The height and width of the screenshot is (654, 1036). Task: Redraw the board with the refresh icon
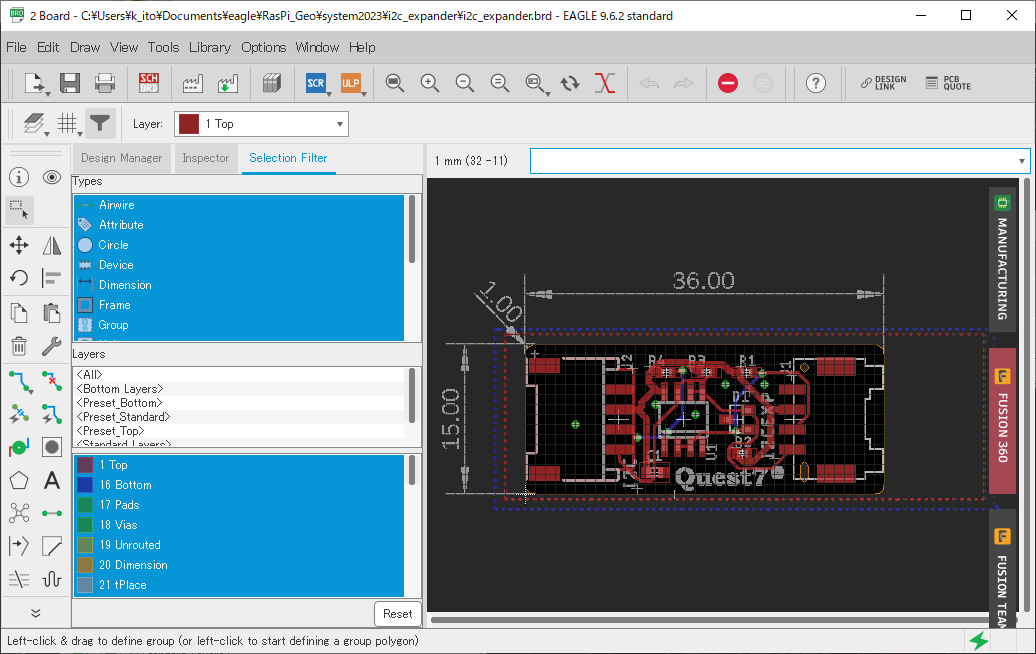[570, 83]
